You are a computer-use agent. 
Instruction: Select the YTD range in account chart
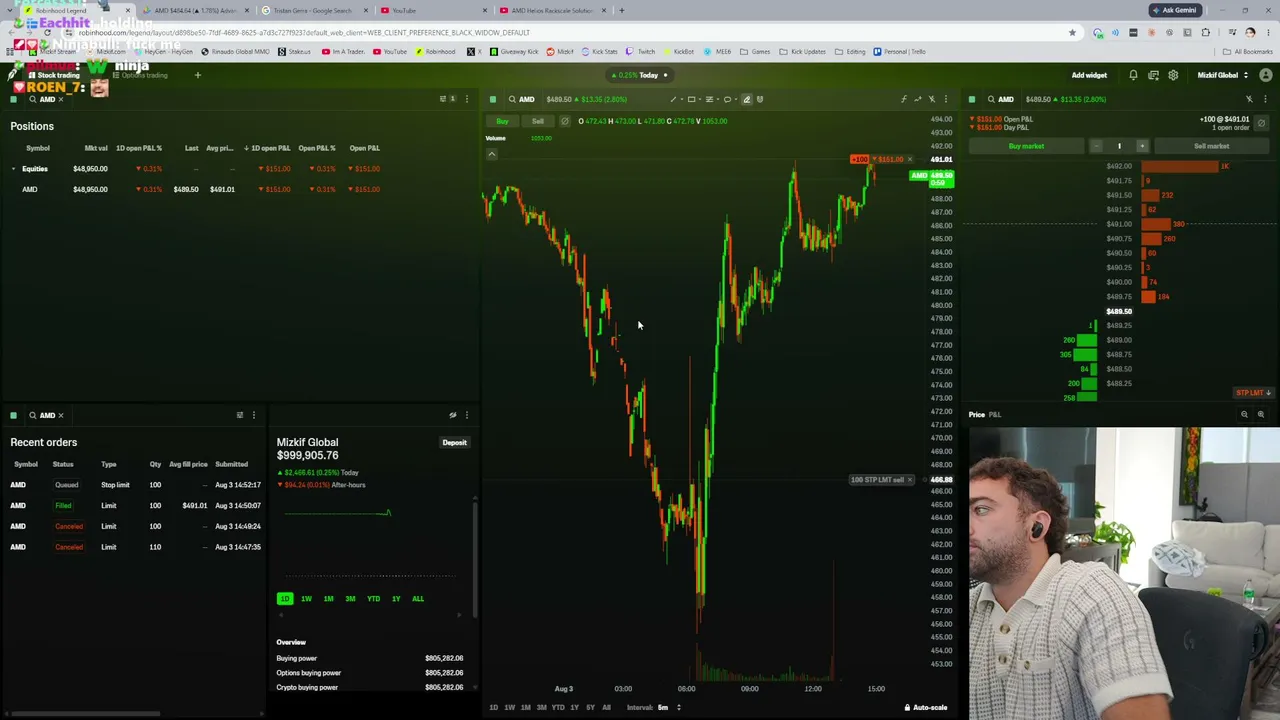373,599
